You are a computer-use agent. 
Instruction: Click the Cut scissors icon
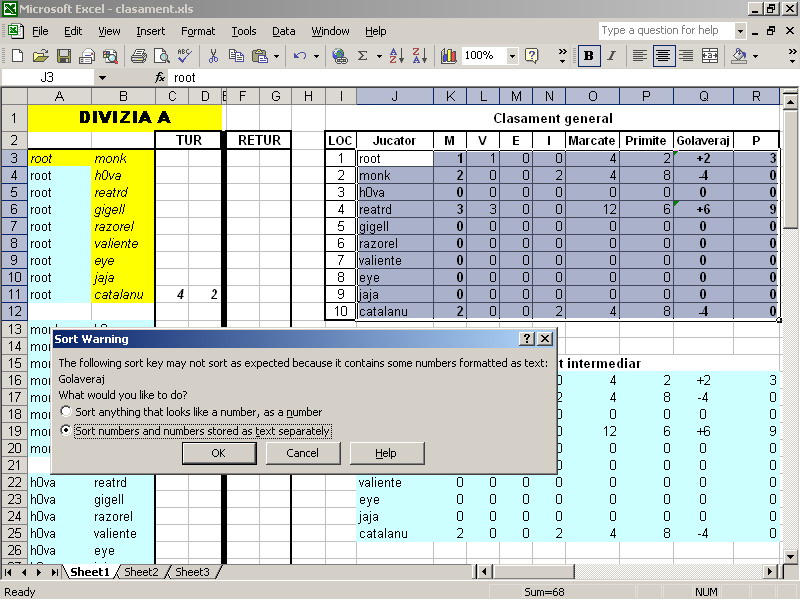(213, 56)
